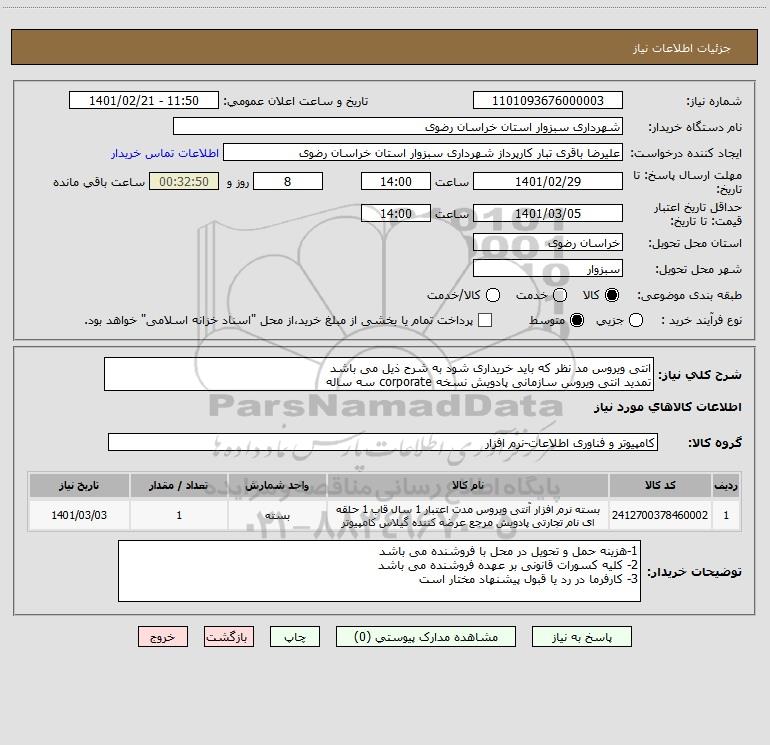This screenshot has width=770, height=745.
Task: Click the ردیف column header
Action: (x=726, y=485)
